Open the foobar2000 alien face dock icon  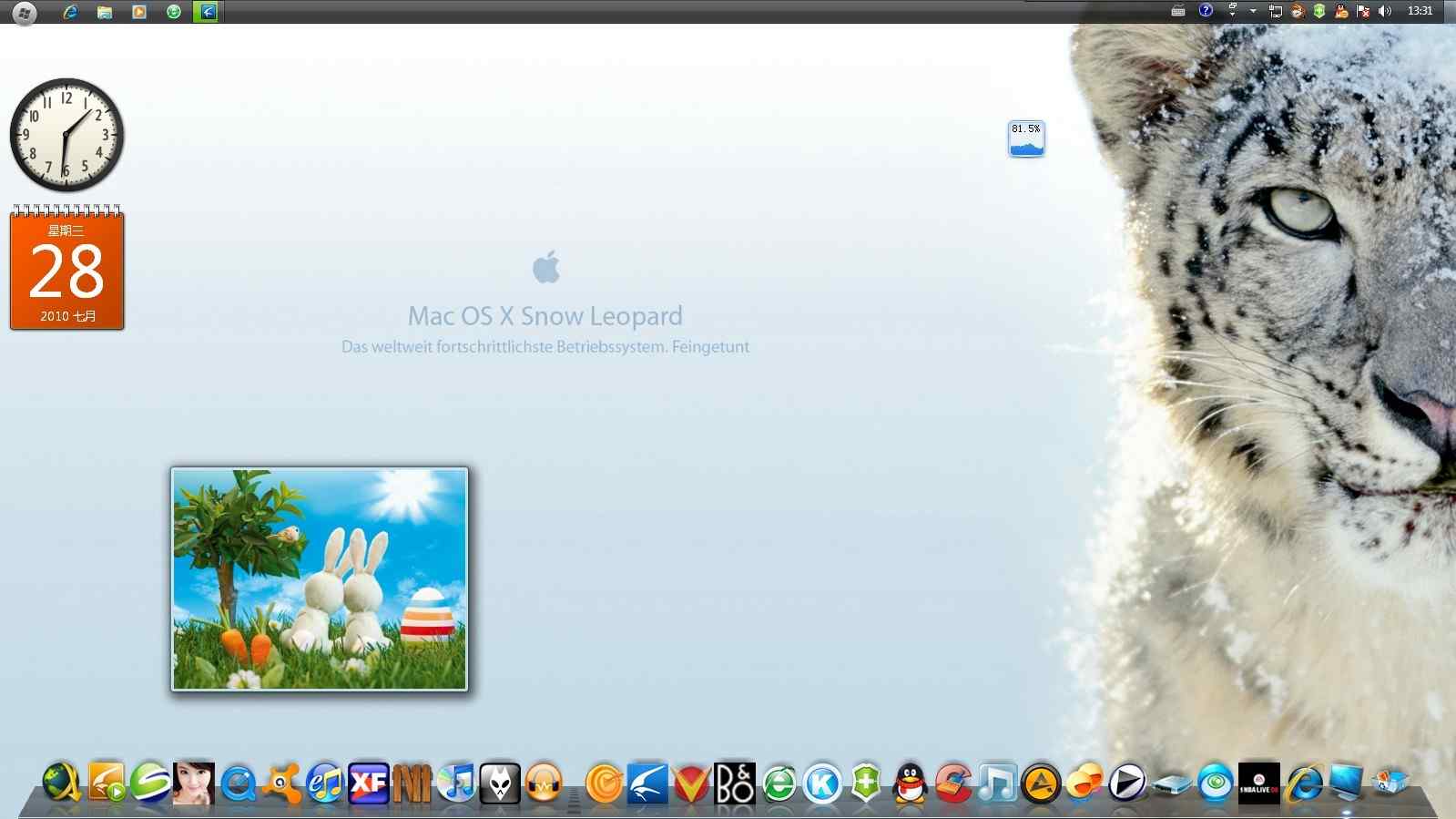click(x=500, y=783)
